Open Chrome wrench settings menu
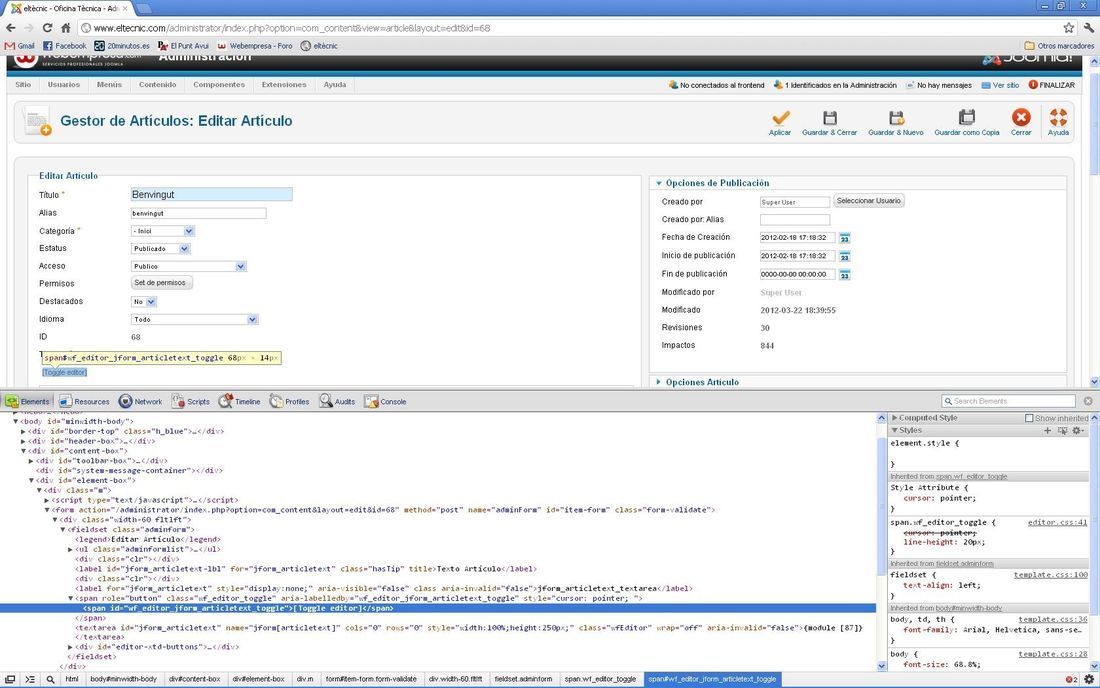 [x=1089, y=28]
